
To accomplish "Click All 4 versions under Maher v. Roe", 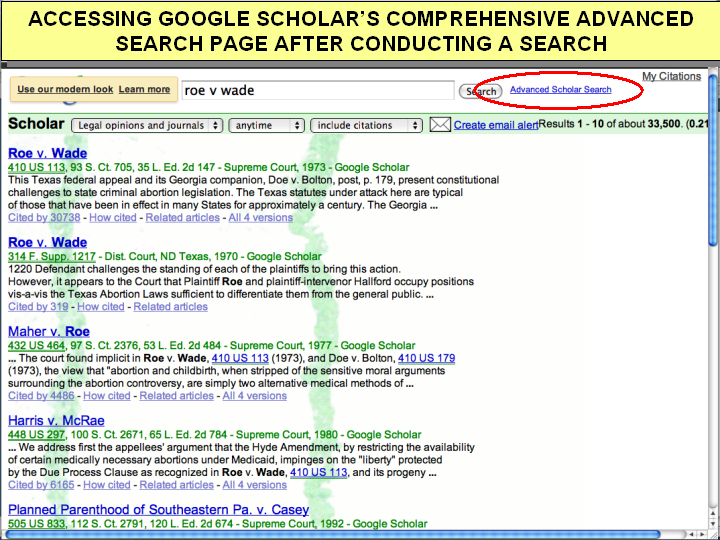I will 254,395.
